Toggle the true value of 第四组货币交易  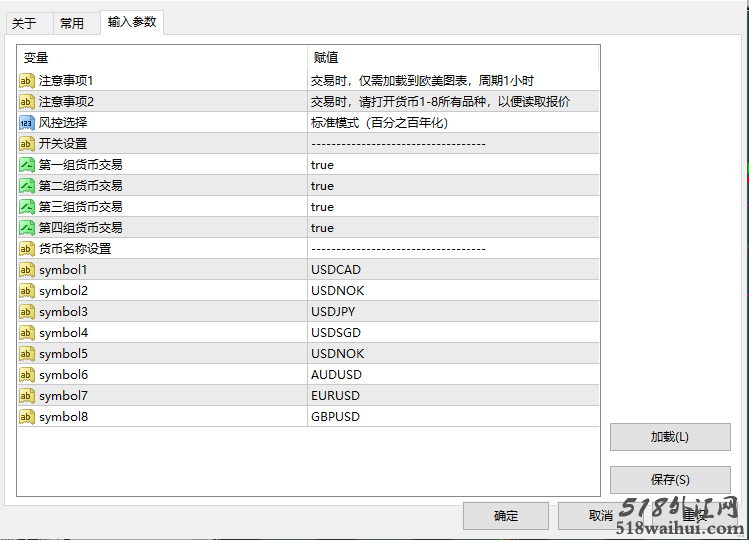click(x=453, y=228)
